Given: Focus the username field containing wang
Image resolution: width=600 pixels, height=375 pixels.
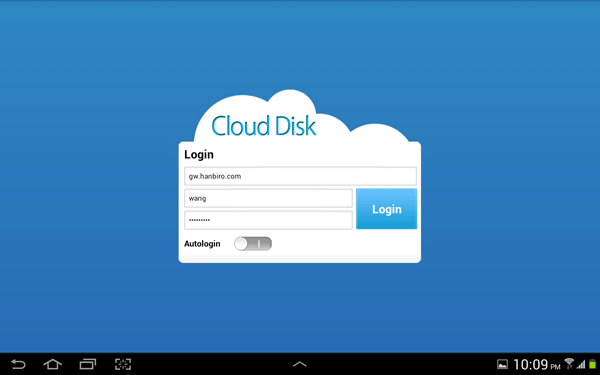Looking at the screenshot, I should tap(268, 198).
